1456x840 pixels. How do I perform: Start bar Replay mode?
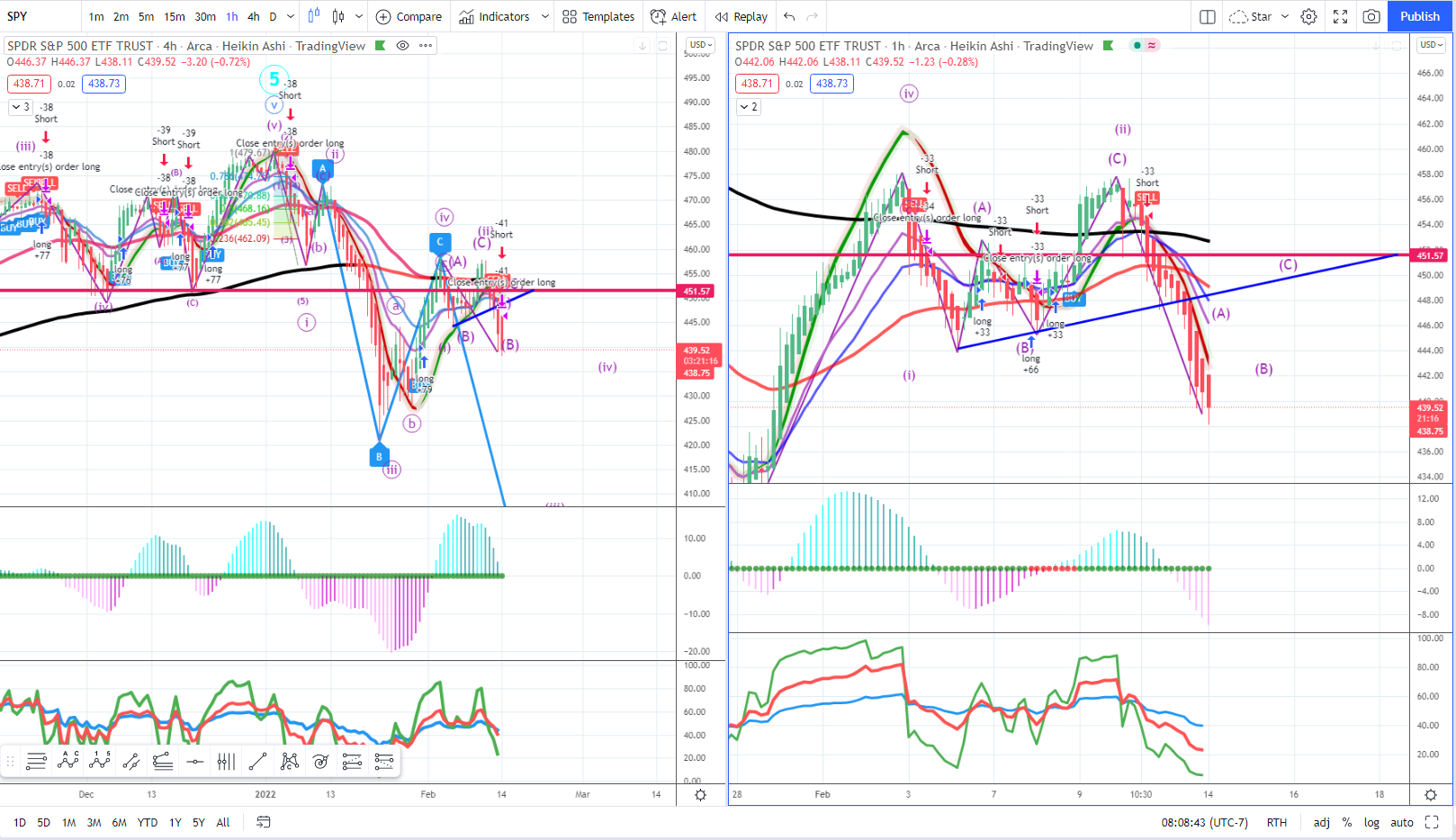(x=741, y=16)
